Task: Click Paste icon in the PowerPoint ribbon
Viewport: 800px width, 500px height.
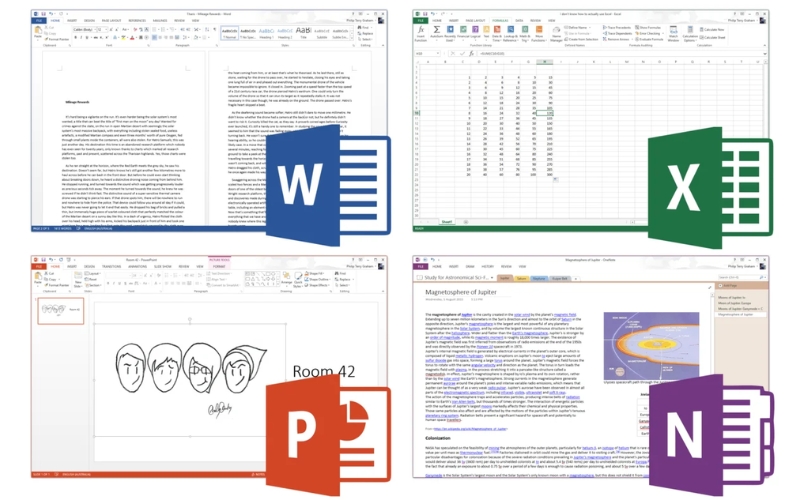Action: (38, 276)
